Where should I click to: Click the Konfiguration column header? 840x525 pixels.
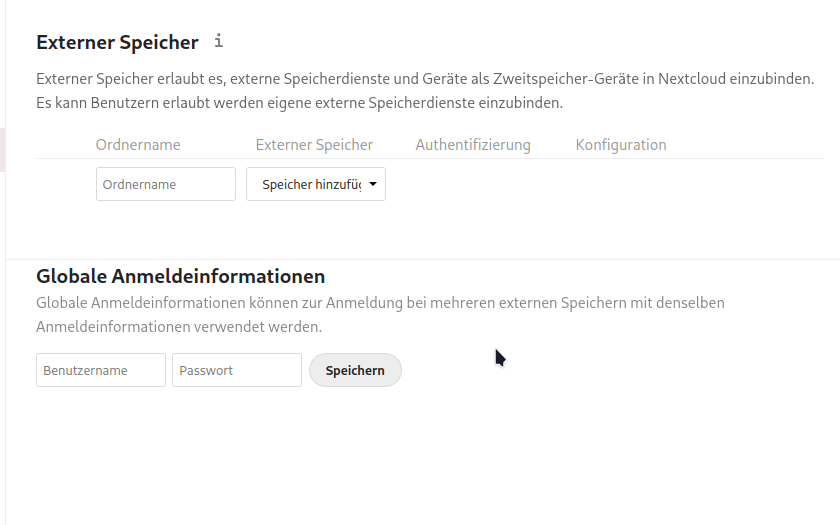point(621,145)
